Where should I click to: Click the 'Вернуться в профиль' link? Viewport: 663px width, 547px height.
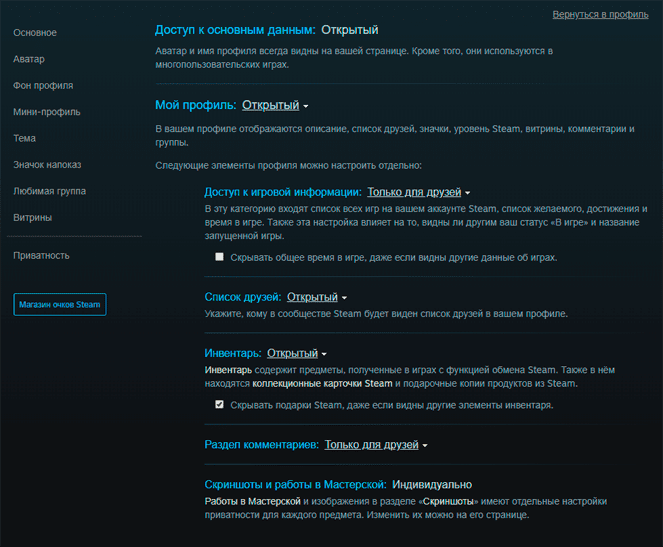606,15
